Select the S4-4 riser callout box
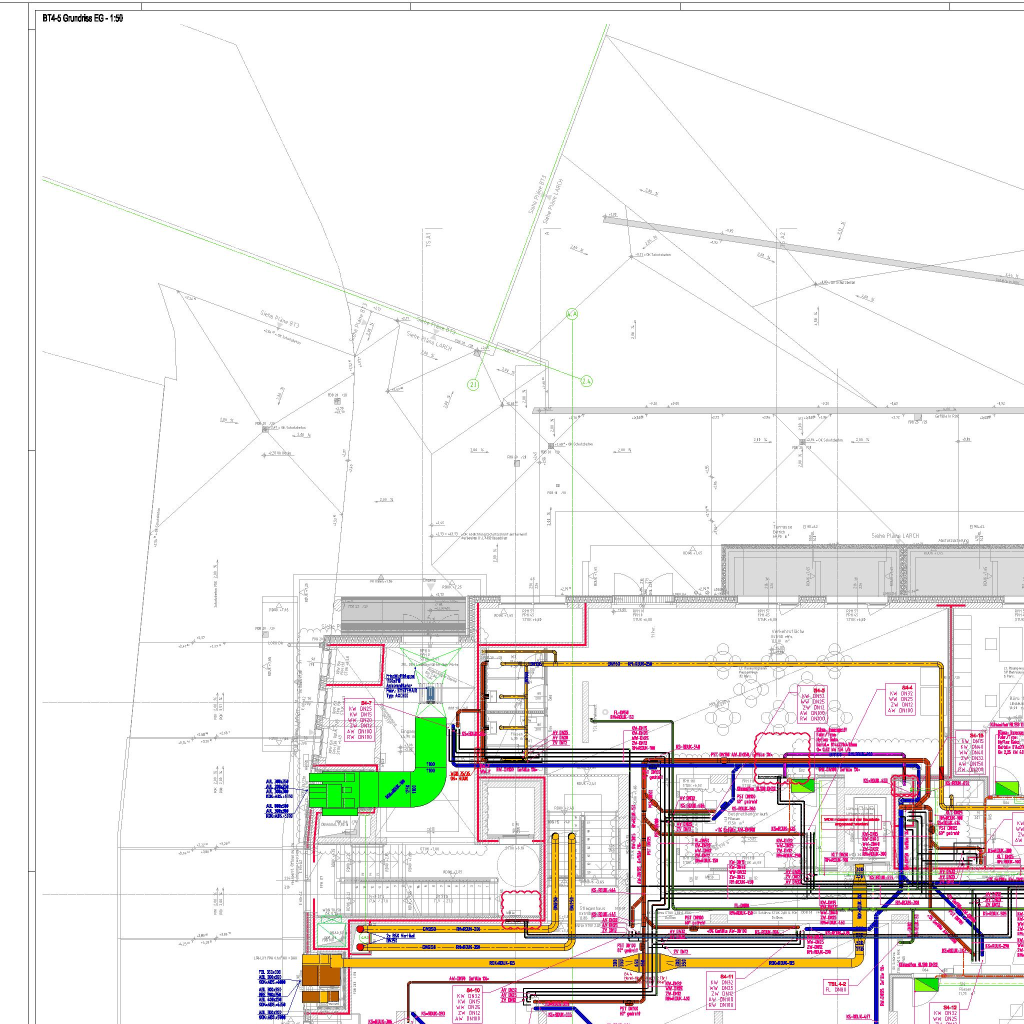This screenshot has height=1024, width=1024. click(893, 701)
